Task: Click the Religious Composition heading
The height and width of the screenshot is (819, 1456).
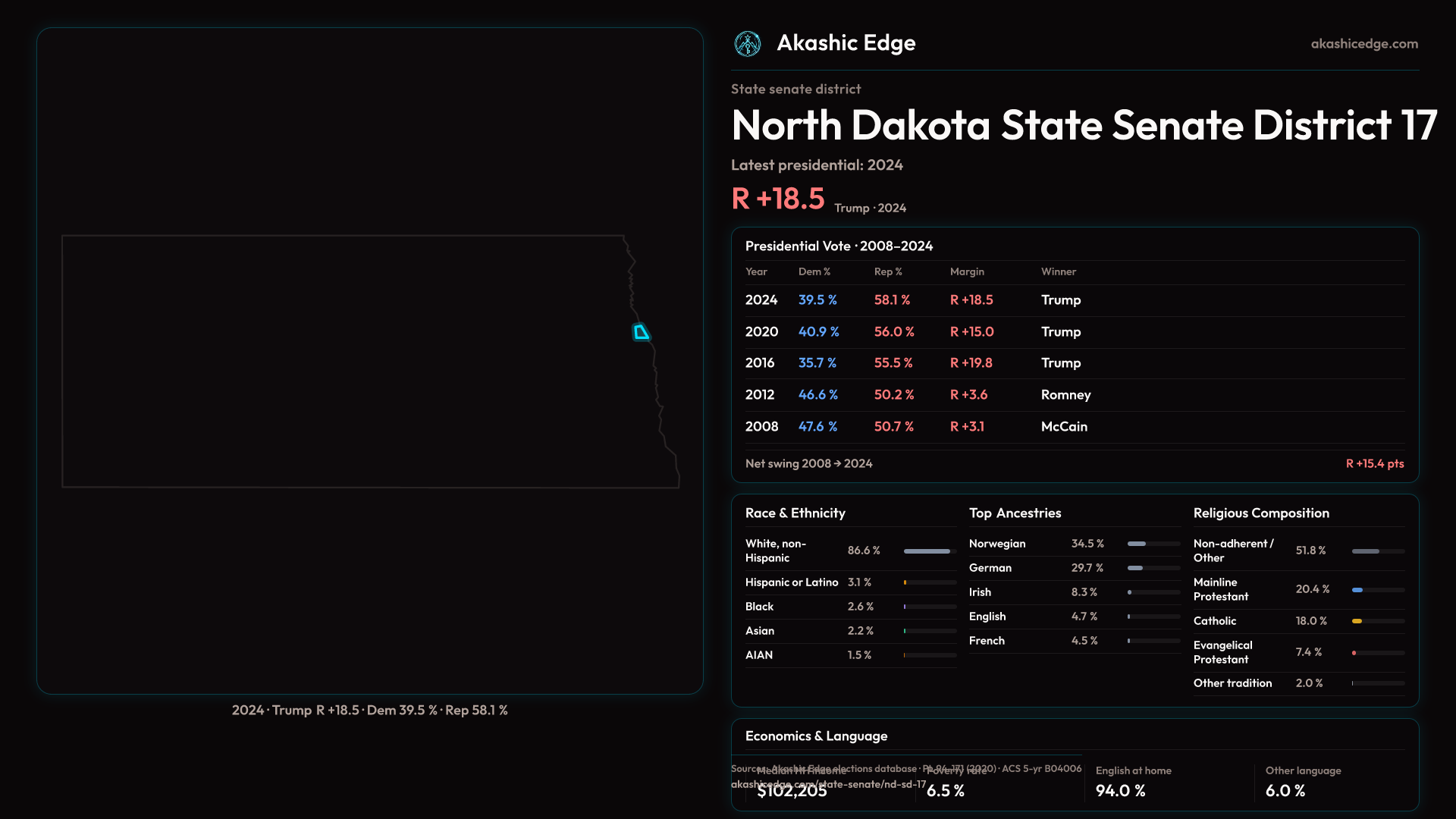Action: [x=1260, y=513]
